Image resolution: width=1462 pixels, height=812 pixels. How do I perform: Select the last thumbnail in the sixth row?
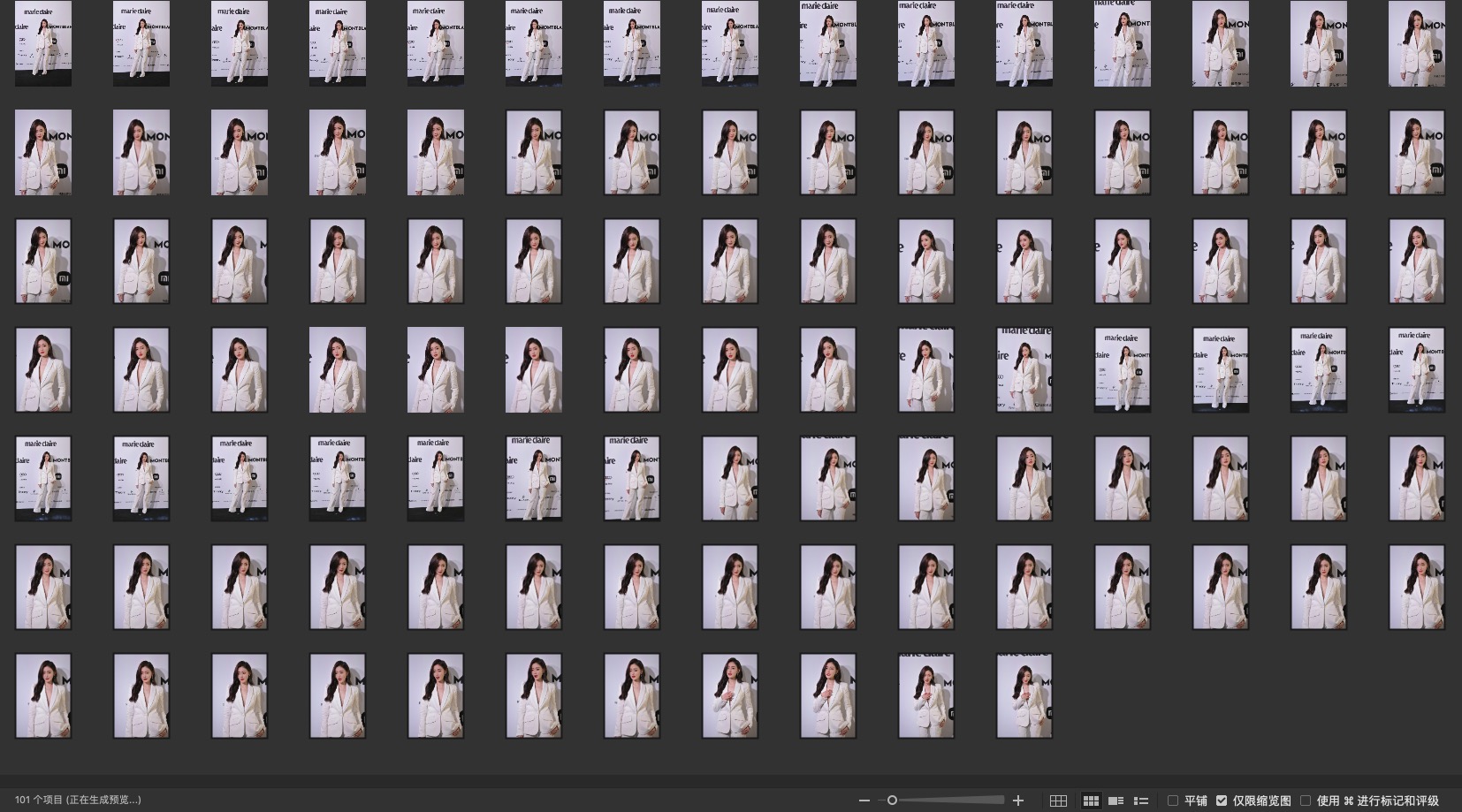point(1416,587)
